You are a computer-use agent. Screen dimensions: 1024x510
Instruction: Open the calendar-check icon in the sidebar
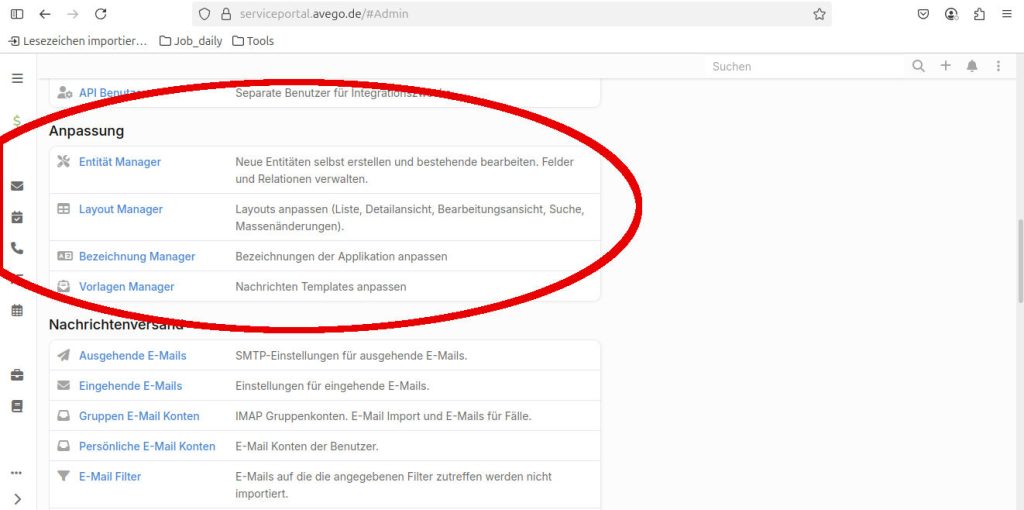(17, 217)
